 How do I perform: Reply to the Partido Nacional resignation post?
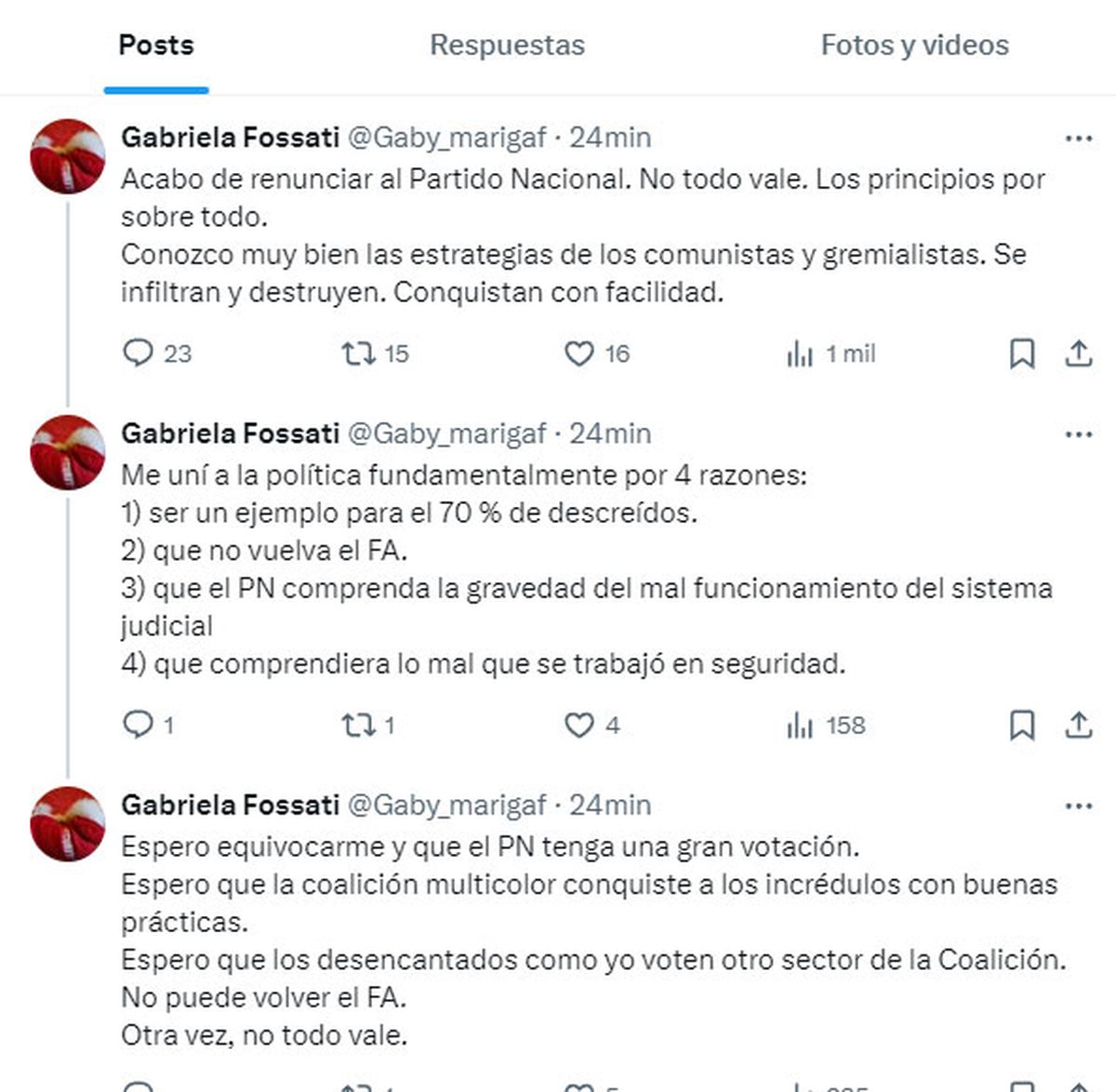pyautogui.click(x=138, y=353)
